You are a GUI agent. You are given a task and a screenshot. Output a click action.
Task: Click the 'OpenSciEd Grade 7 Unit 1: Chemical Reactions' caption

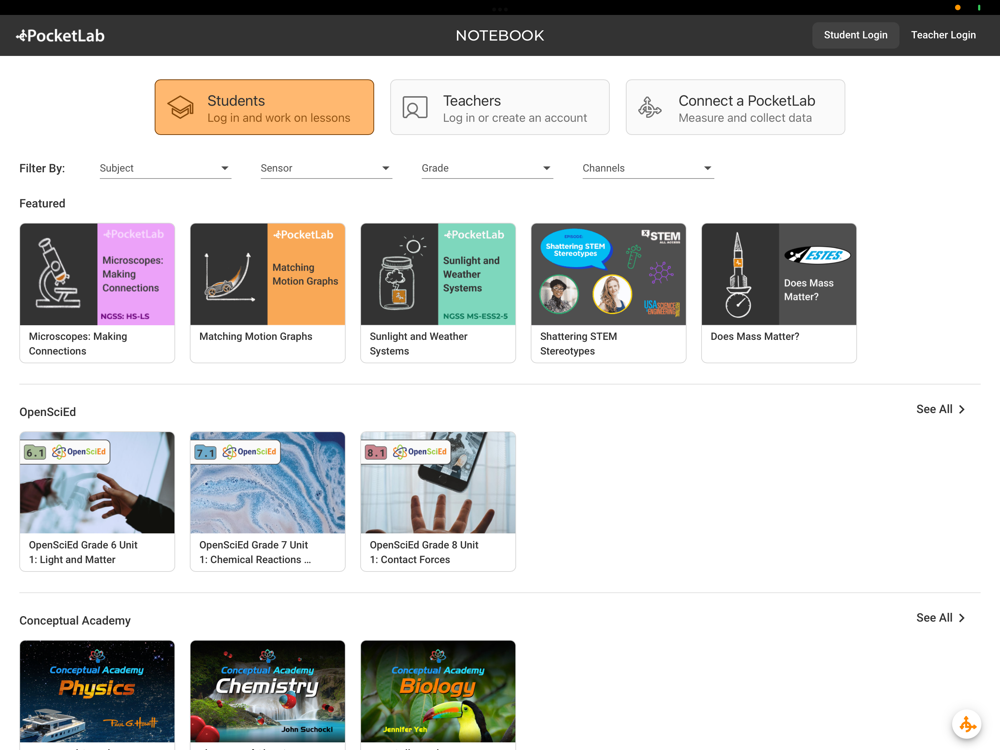(x=255, y=552)
